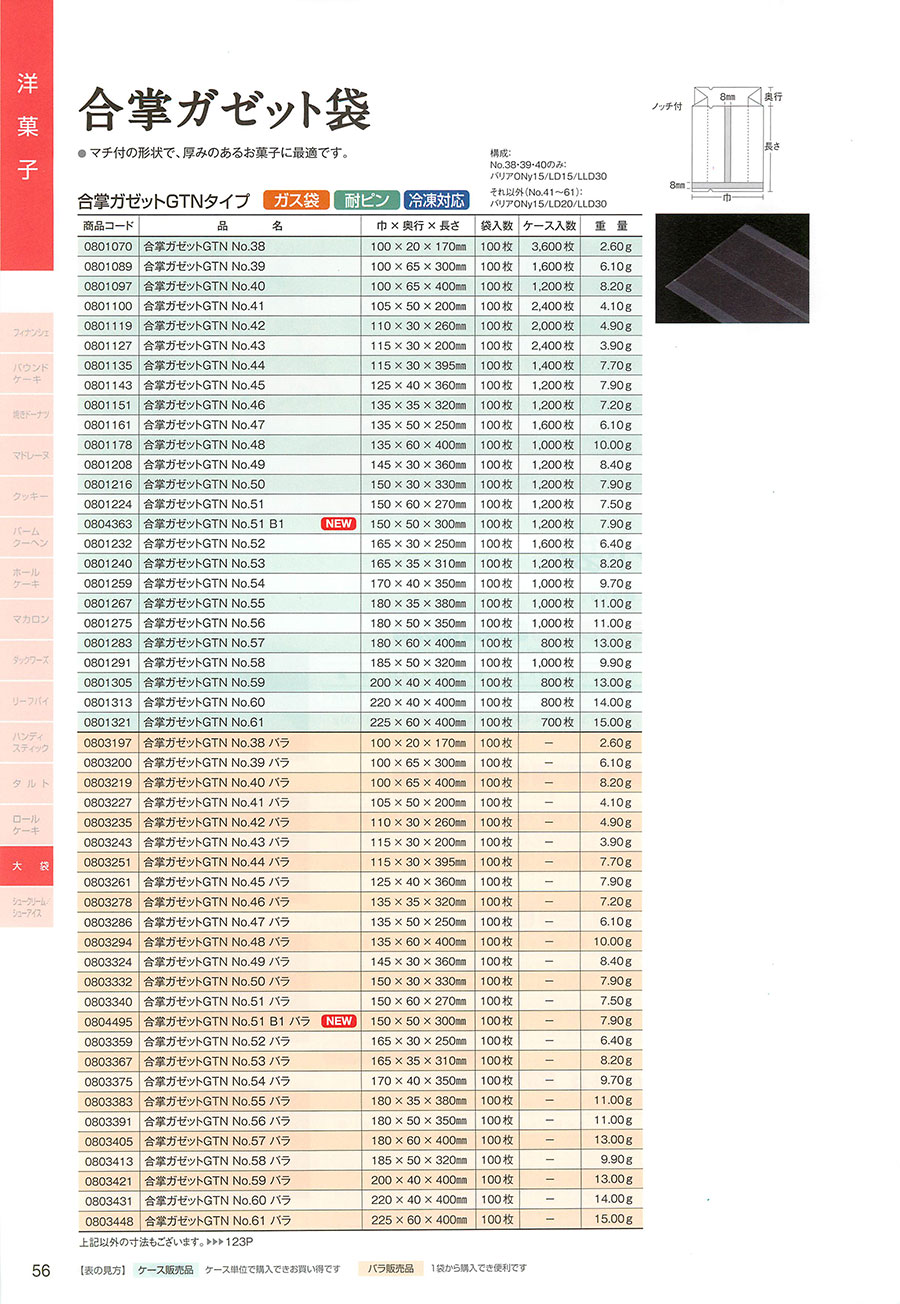Open the マカロン side tab
The height and width of the screenshot is (1304, 900).
coord(26,619)
